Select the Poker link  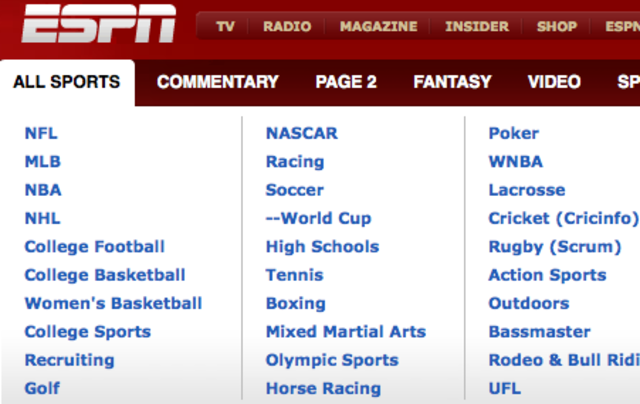point(514,133)
